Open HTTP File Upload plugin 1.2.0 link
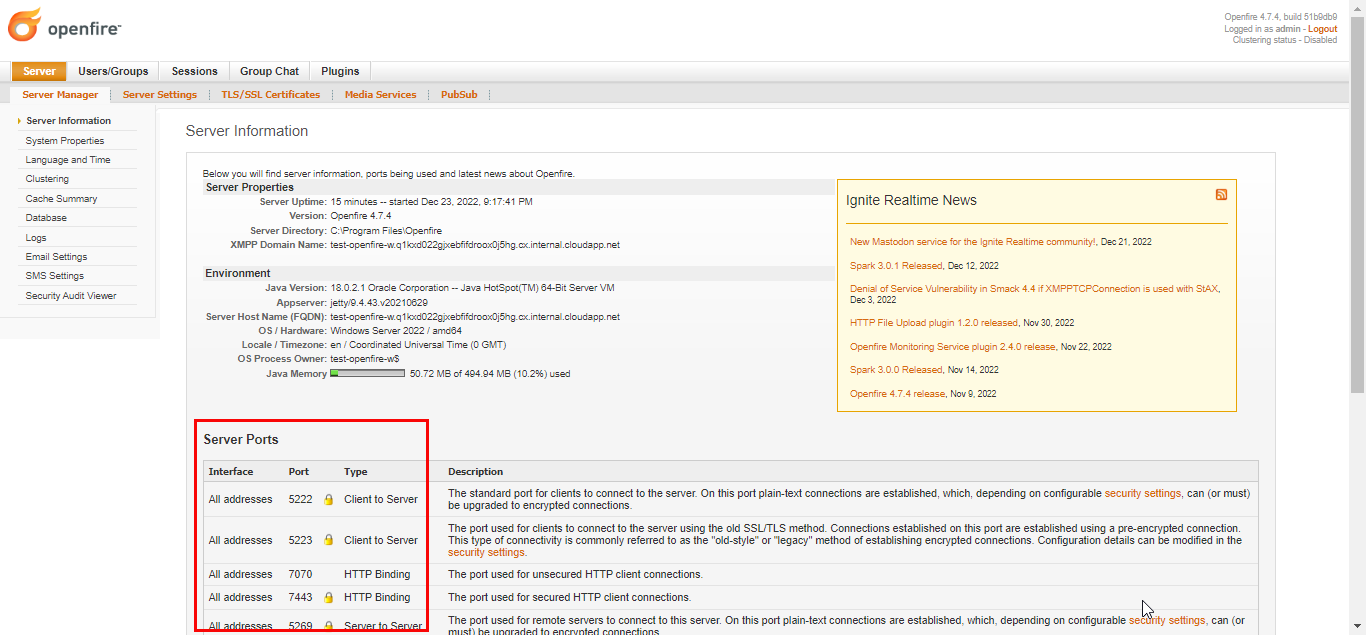The width and height of the screenshot is (1366, 635). pos(934,323)
